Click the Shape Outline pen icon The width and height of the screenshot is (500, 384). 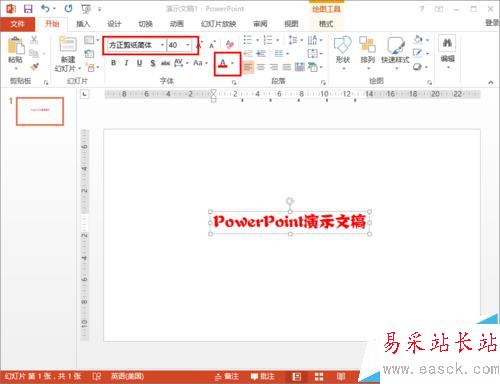(418, 53)
